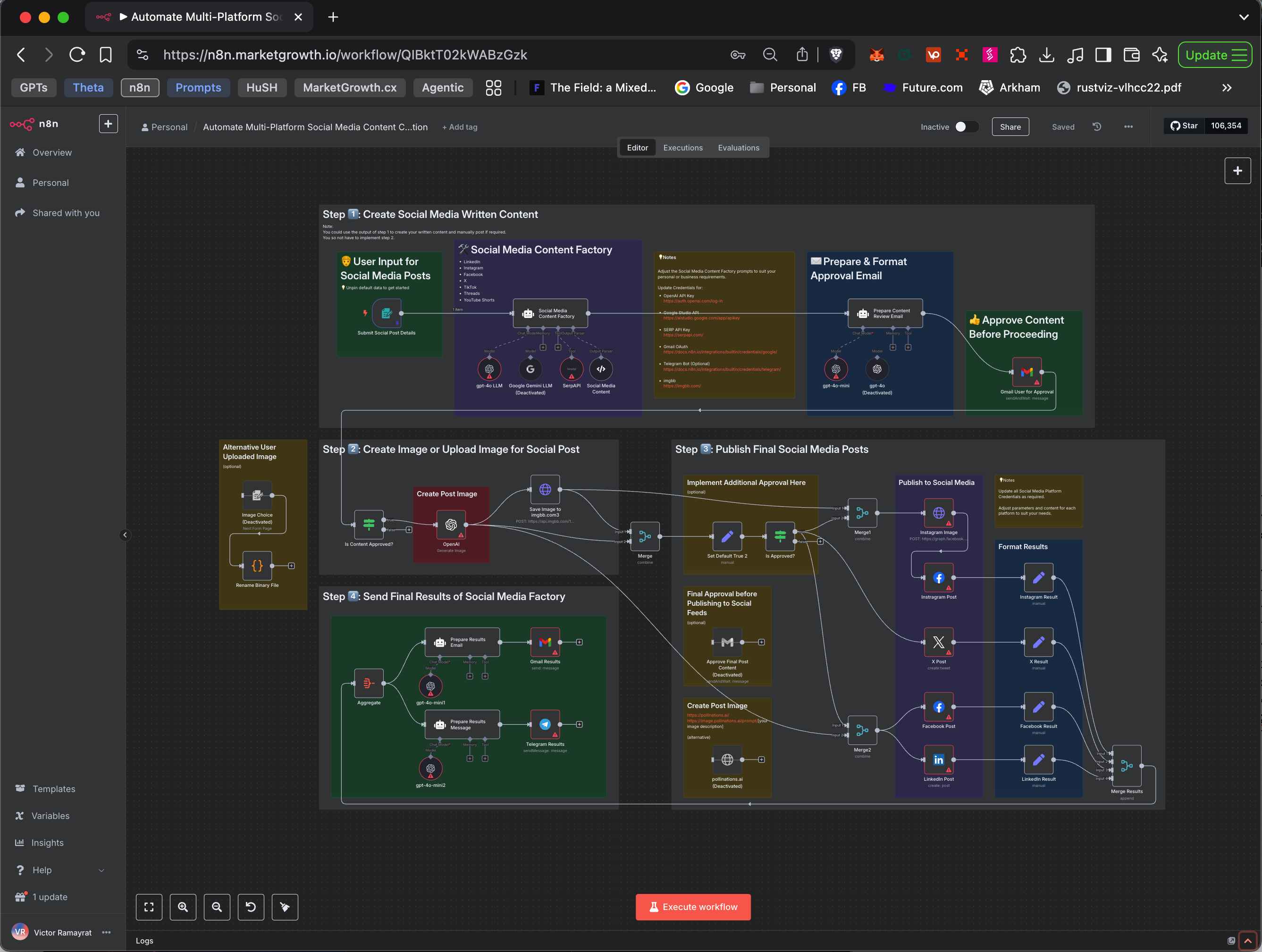Switch to the Evaluations tab
Image resolution: width=1262 pixels, height=952 pixels.
[738, 148]
